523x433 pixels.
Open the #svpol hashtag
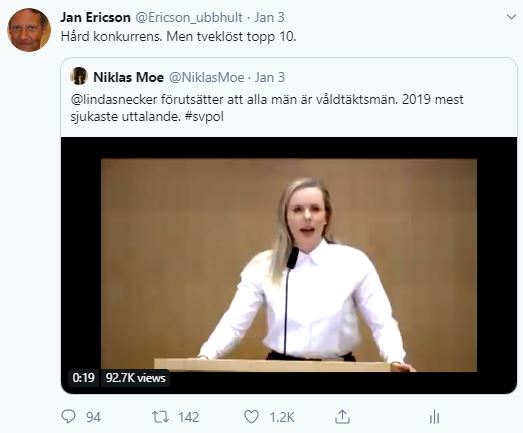(204, 117)
